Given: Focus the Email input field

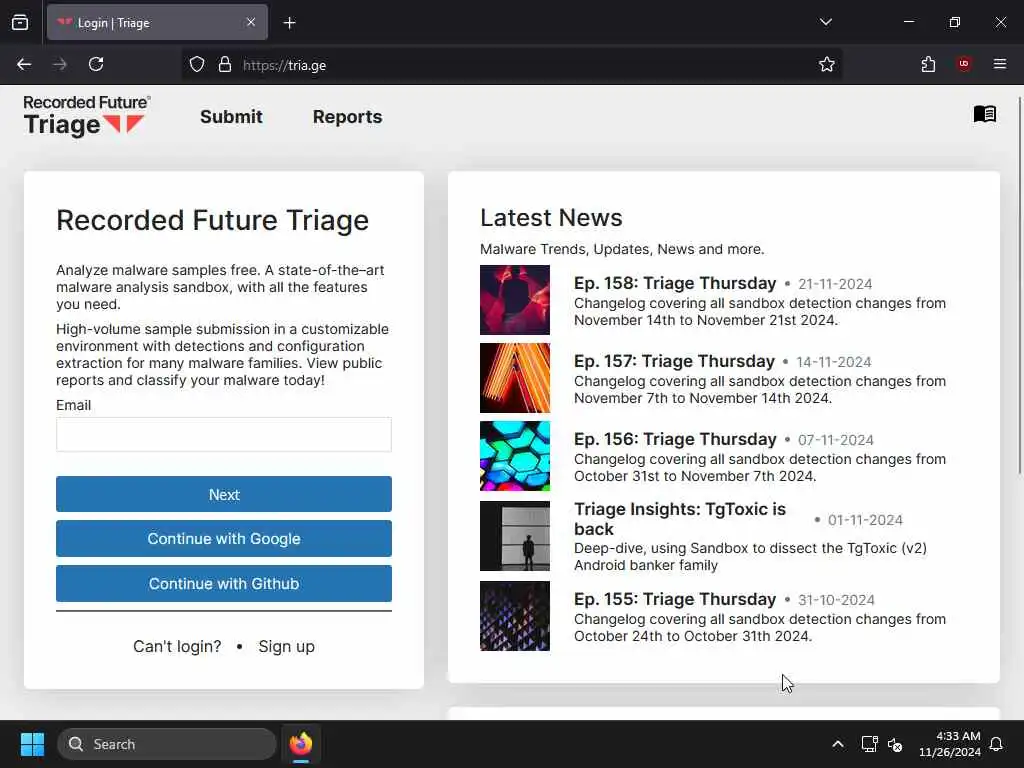Looking at the screenshot, I should click(x=224, y=434).
